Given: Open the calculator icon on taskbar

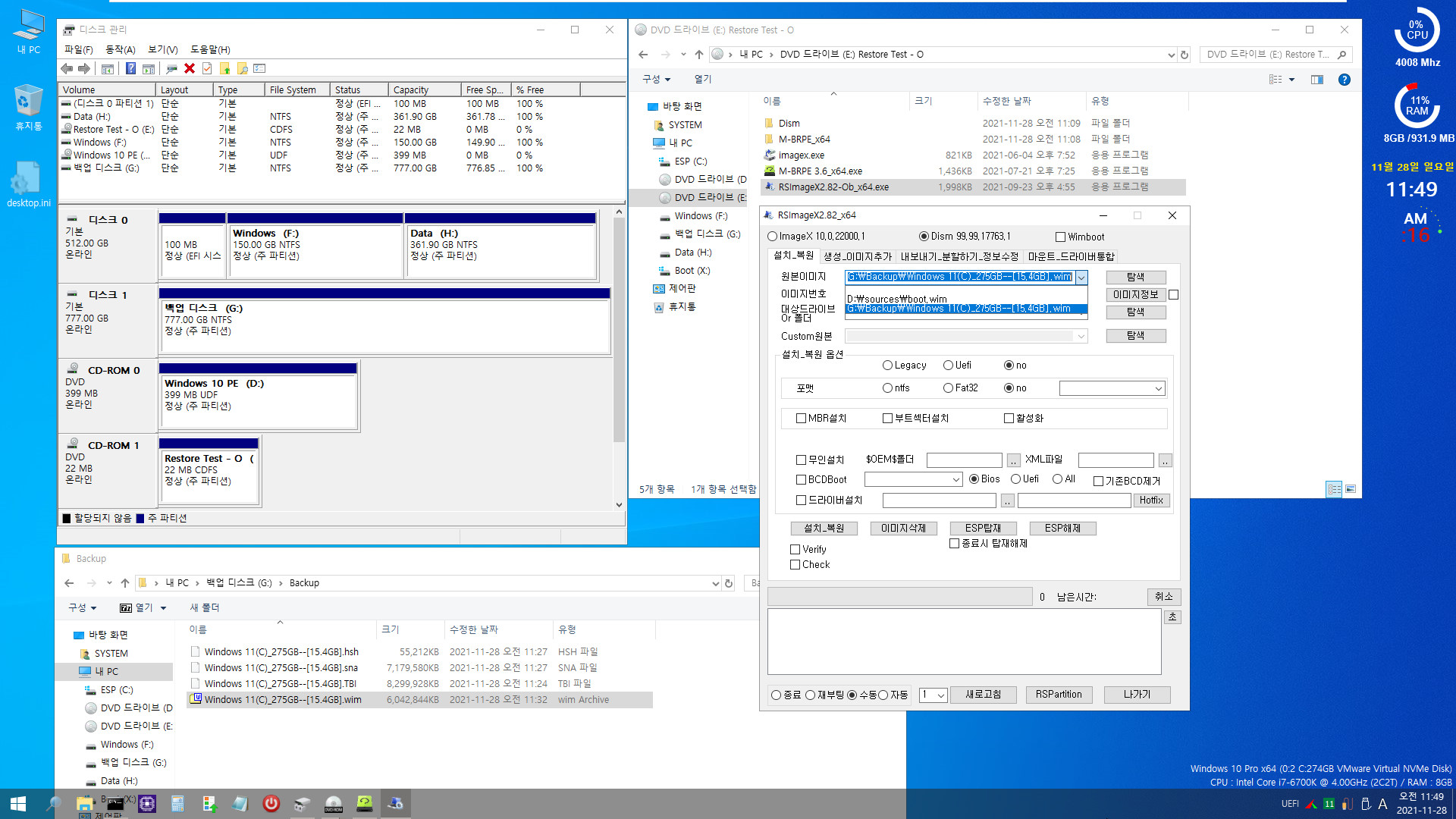Looking at the screenshot, I should (178, 804).
